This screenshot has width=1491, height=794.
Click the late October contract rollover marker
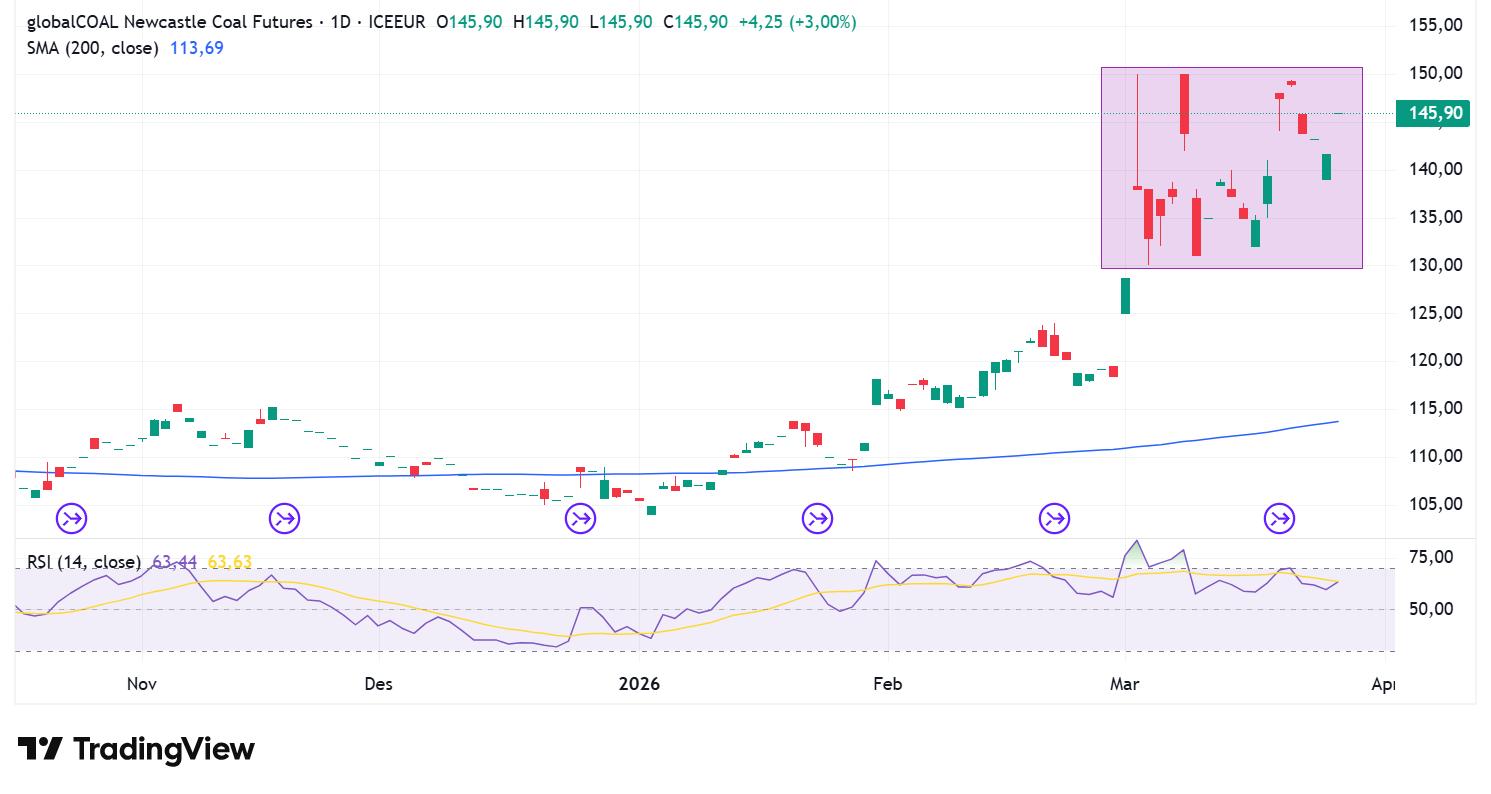tap(72, 518)
